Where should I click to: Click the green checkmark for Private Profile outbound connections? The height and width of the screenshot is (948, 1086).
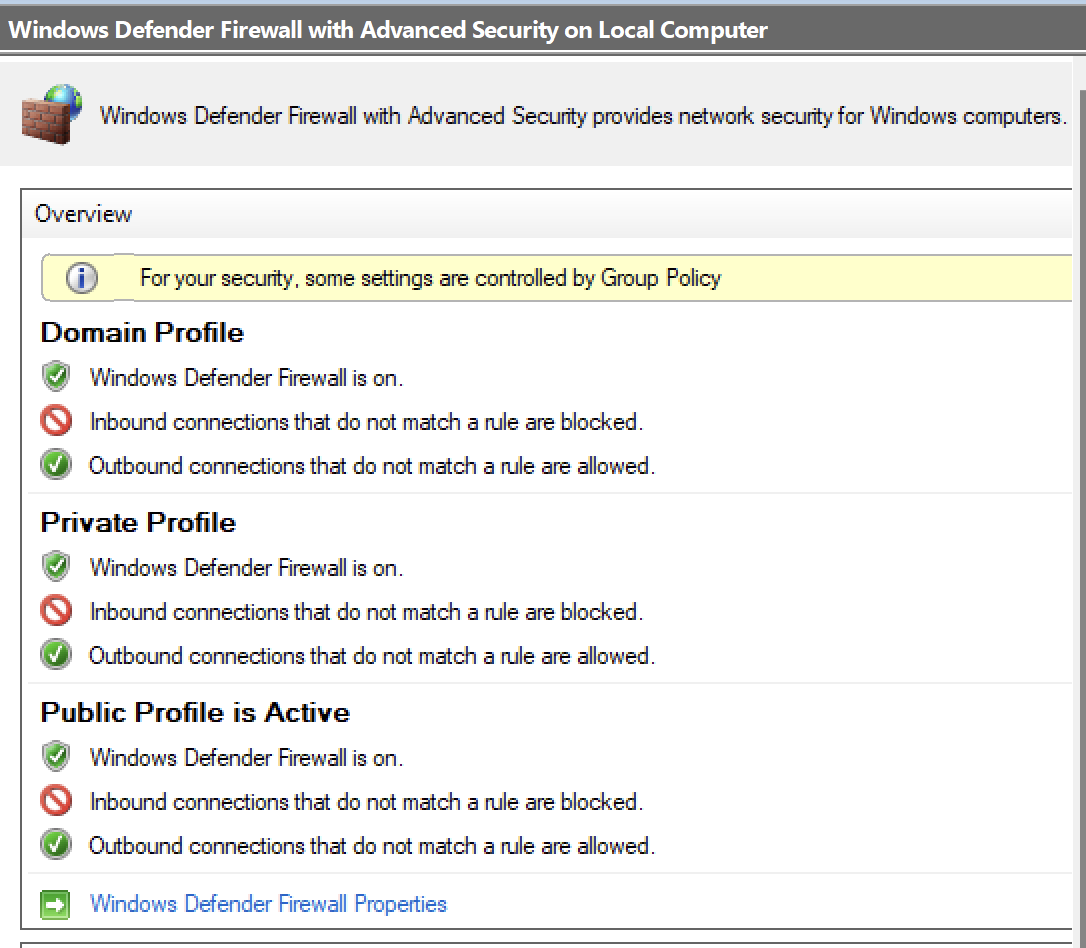[55, 656]
